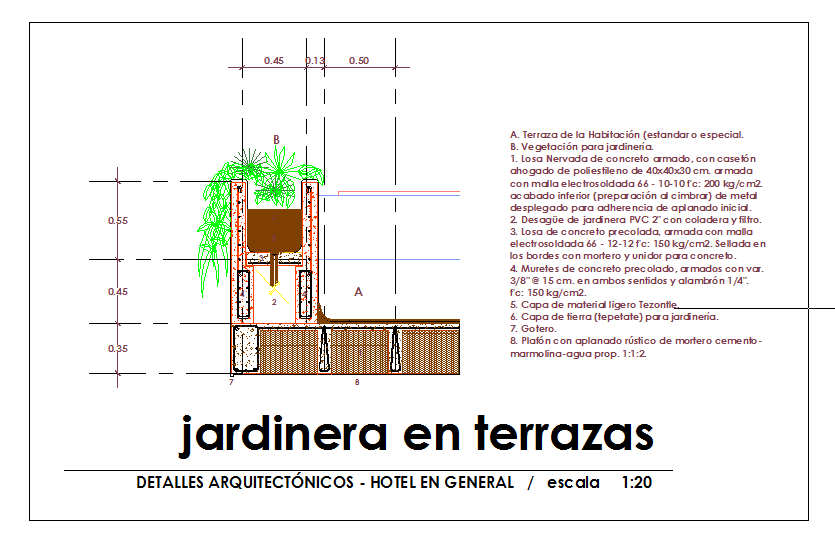Select the 'DETALLES ARQUITECTÓNICOS - HOTEL EN GENERAL' subtitle

(324, 482)
